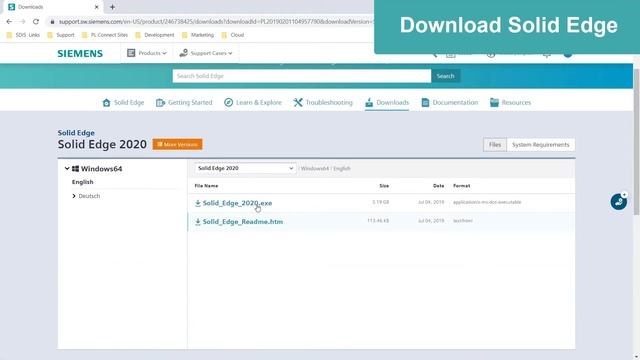This screenshot has width=640, height=360.
Task: Go to the Solid Edge tab
Action: coord(123,102)
